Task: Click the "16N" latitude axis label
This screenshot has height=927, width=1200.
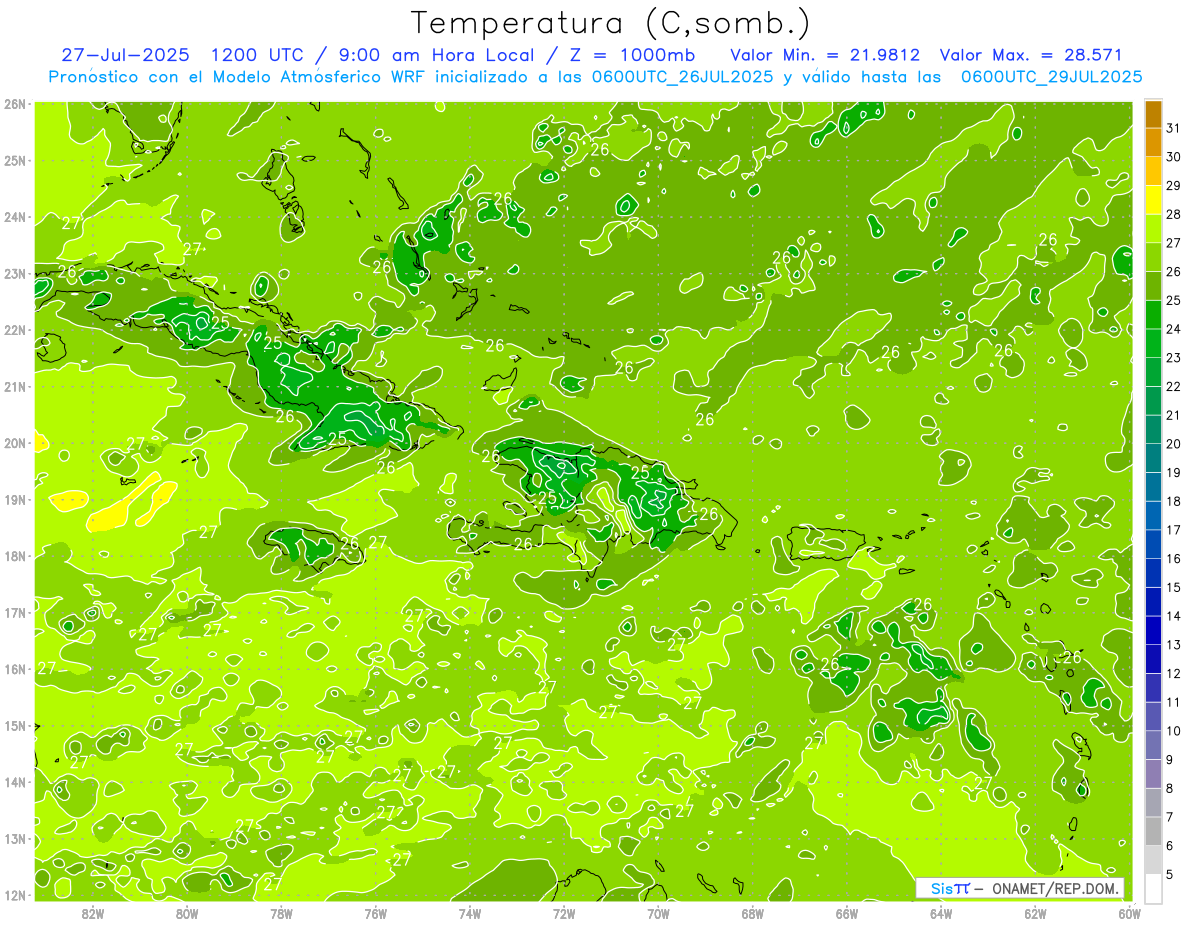Action: pyautogui.click(x=14, y=669)
